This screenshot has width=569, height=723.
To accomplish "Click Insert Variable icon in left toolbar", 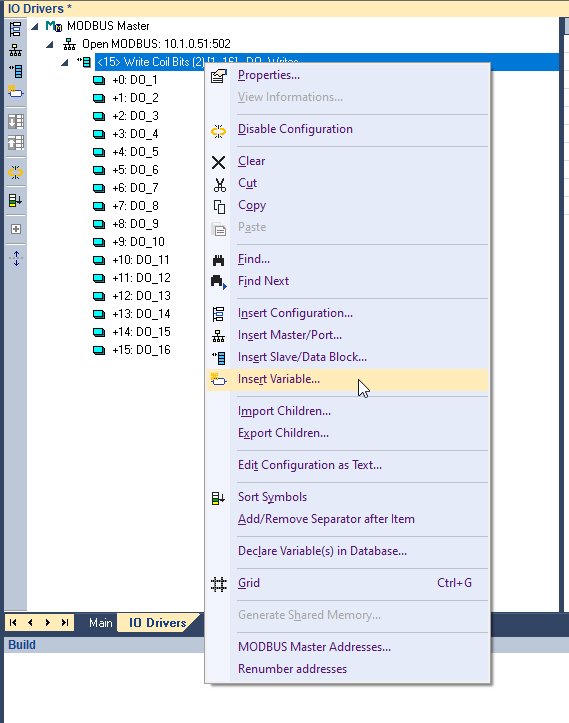I will click(15, 92).
